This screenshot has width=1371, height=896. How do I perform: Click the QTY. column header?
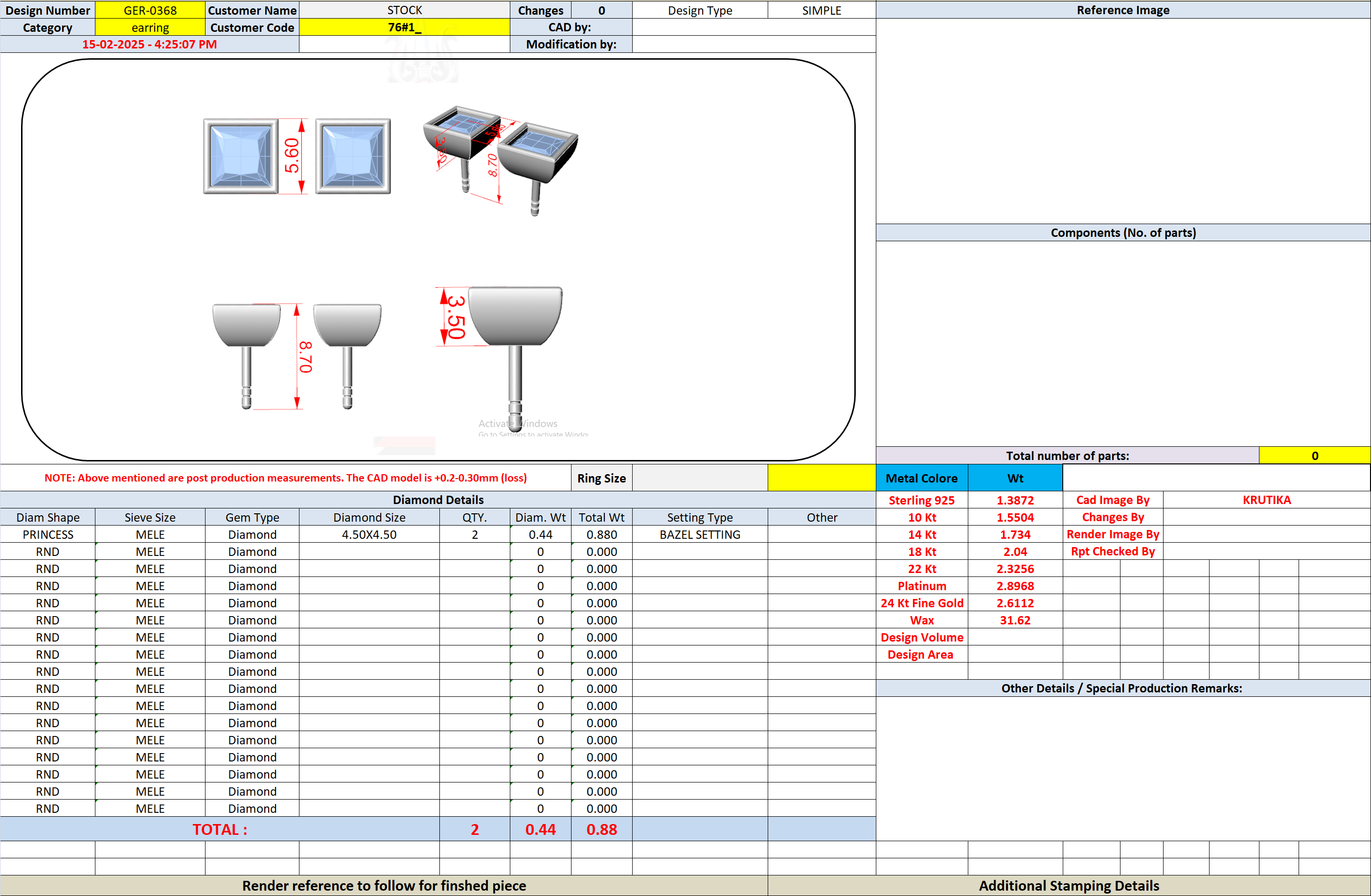point(475,517)
